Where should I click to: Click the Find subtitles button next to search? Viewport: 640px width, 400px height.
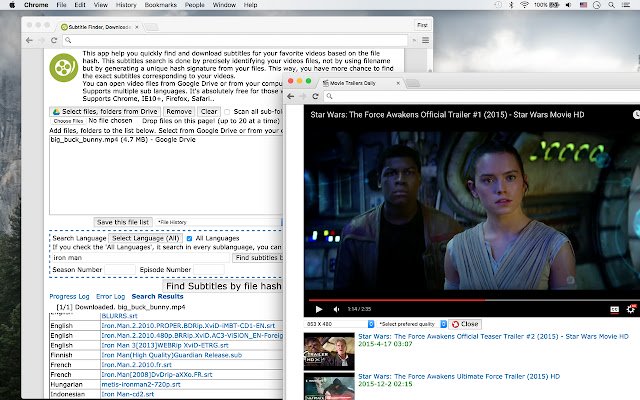pos(258,258)
